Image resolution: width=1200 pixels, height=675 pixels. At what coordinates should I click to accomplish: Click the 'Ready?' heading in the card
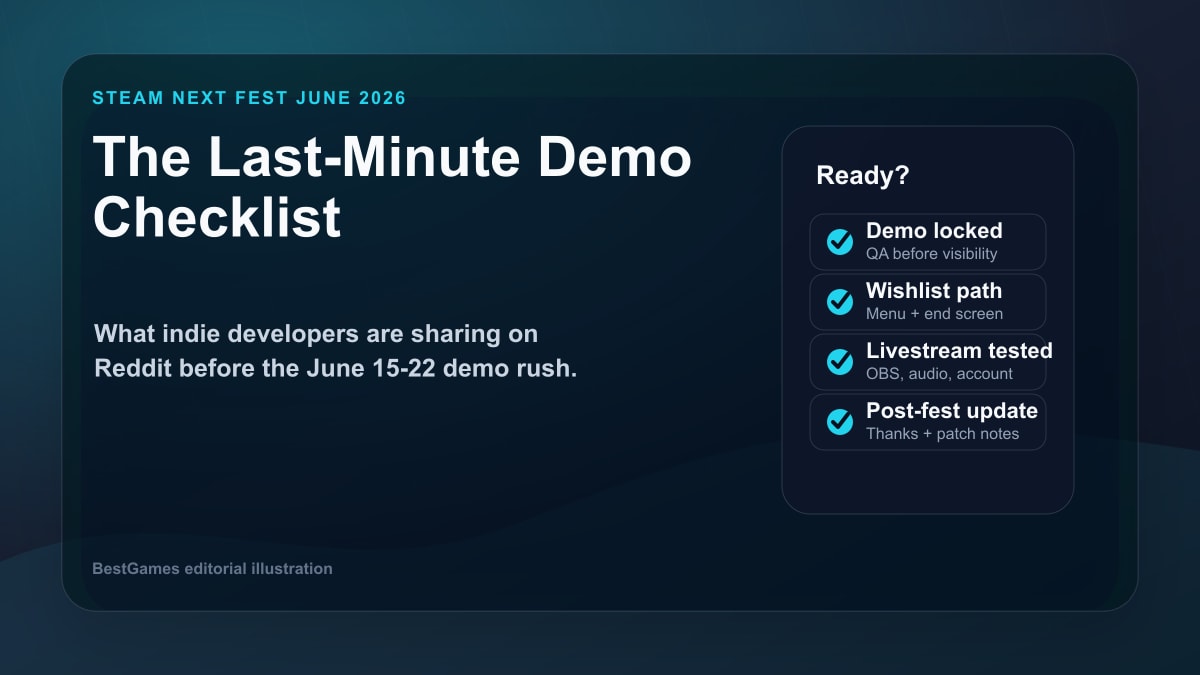pyautogui.click(x=863, y=176)
